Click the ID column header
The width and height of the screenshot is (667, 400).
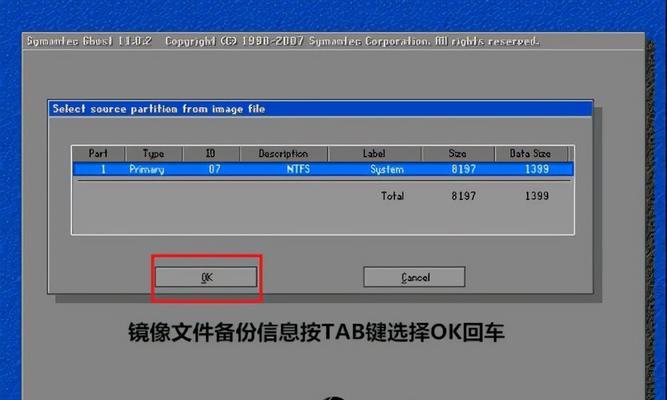click(x=210, y=154)
